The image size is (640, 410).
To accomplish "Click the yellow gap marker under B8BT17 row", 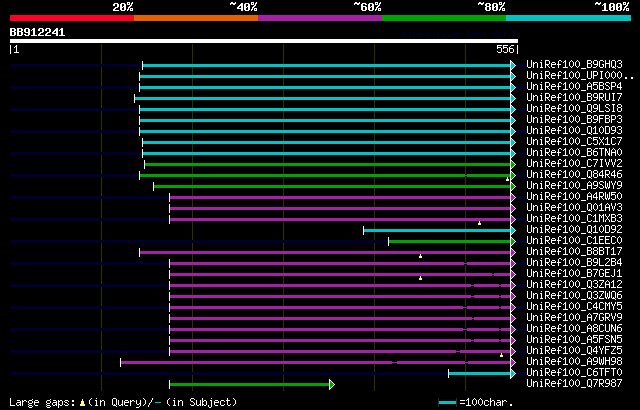I will point(420,256).
